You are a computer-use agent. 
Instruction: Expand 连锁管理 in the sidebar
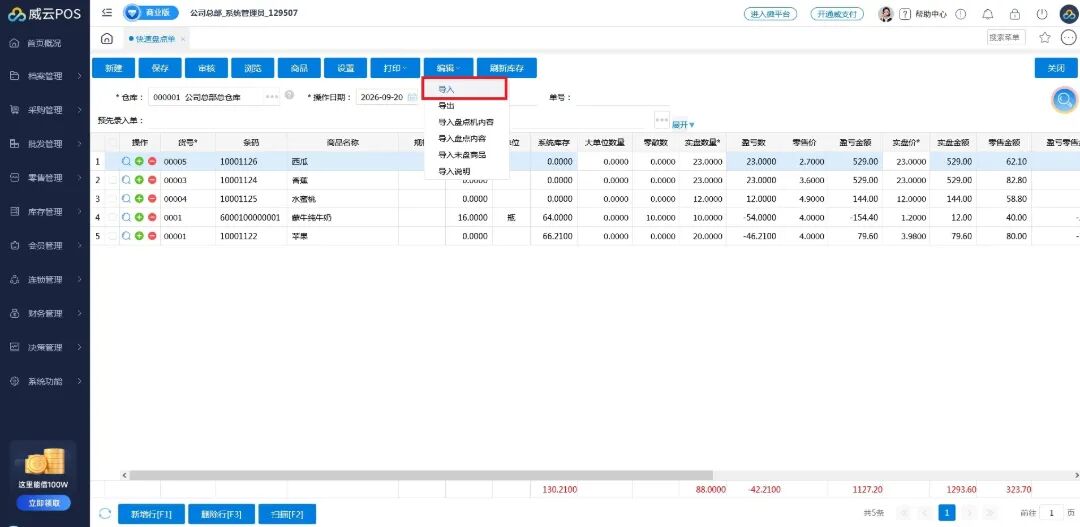click(45, 280)
